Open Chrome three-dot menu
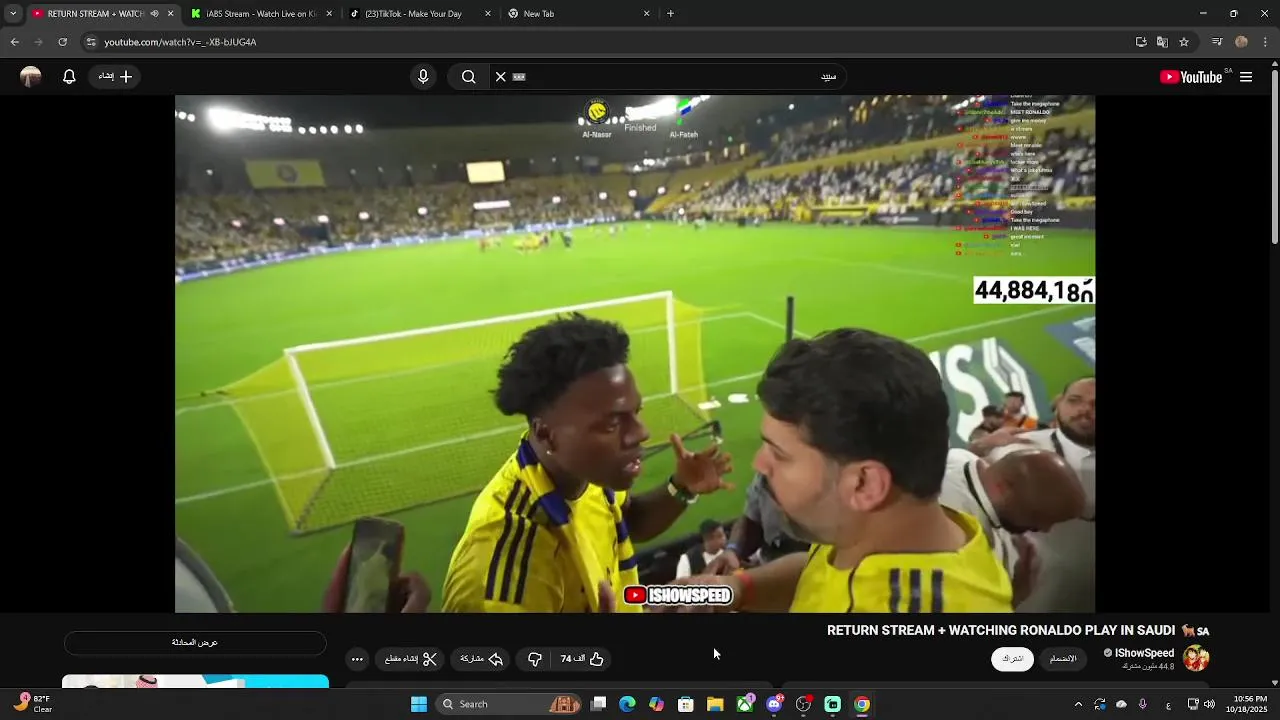The image size is (1280, 720). click(x=1265, y=42)
